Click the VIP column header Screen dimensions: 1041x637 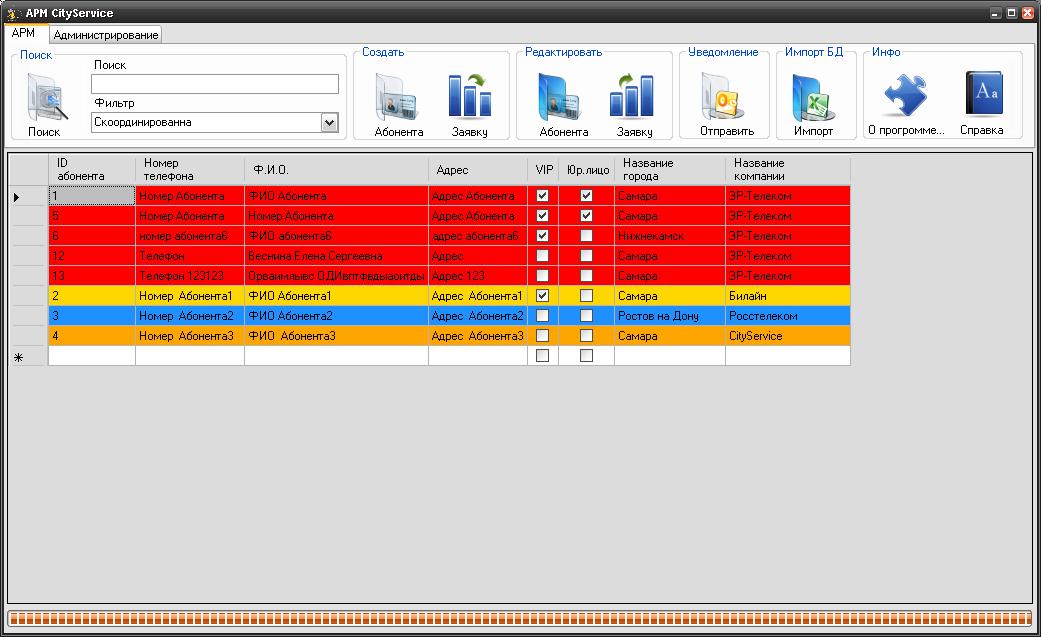[x=543, y=170]
